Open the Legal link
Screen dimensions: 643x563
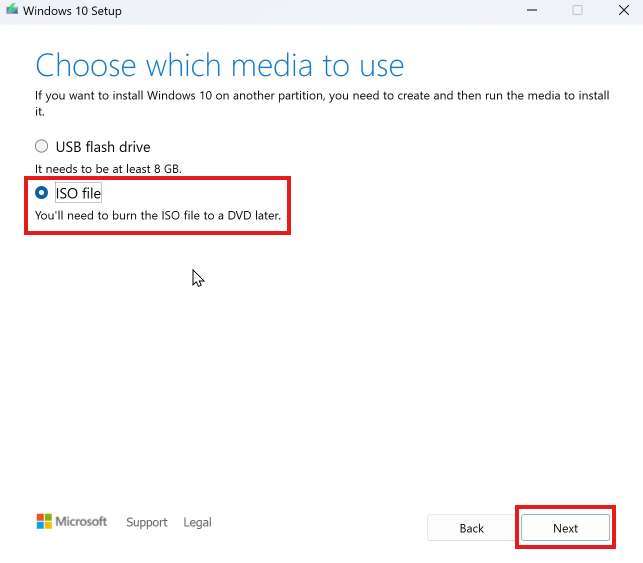pyautogui.click(x=197, y=522)
